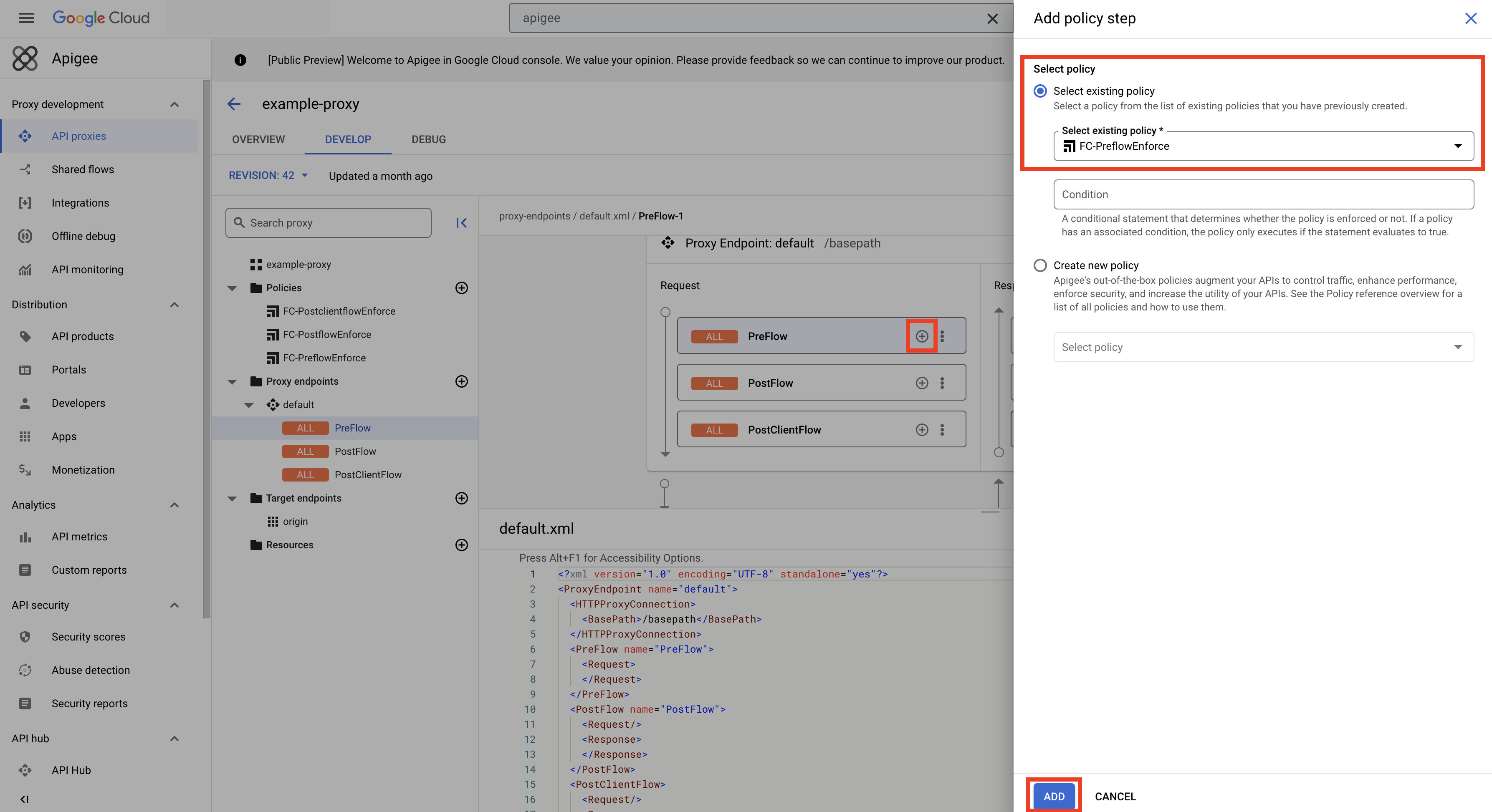
Task: Collapse the Proxy endpoints tree folder
Action: [232, 381]
